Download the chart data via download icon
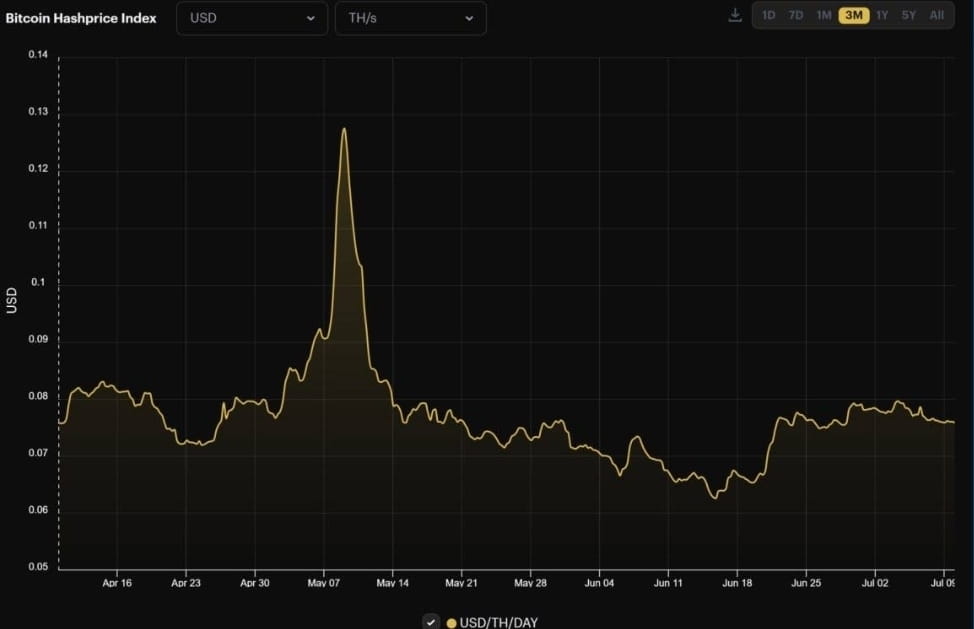Image resolution: width=974 pixels, height=629 pixels. click(x=735, y=16)
